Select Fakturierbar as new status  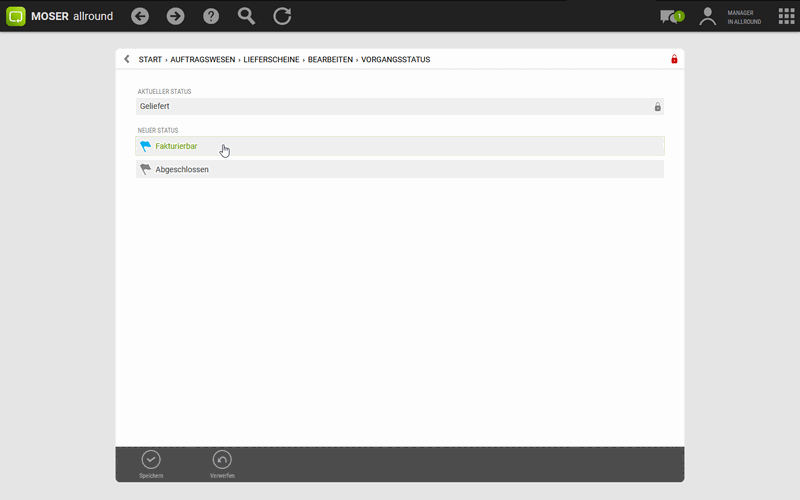tap(400, 146)
